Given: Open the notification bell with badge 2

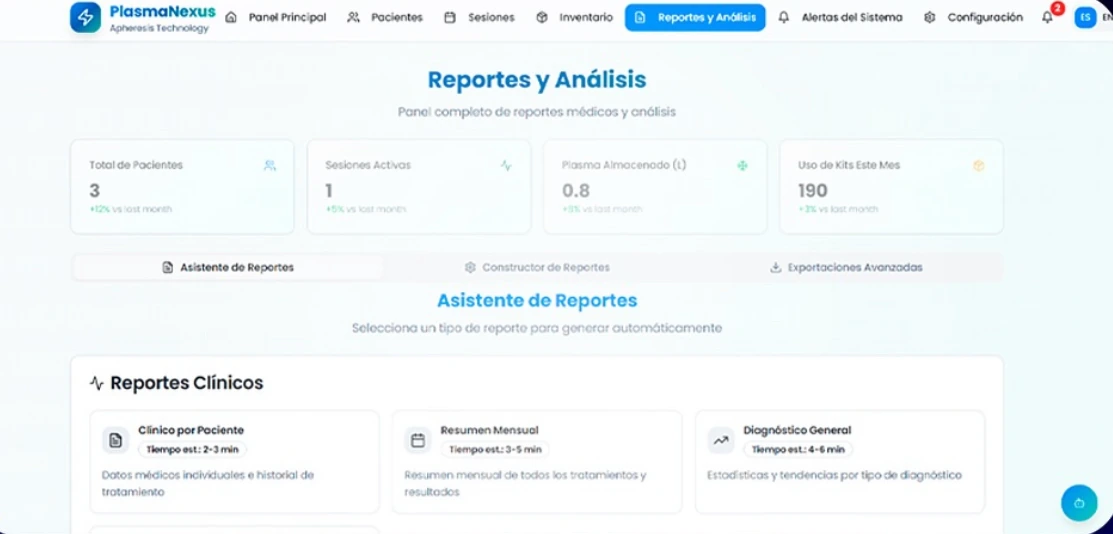Looking at the screenshot, I should point(1048,18).
